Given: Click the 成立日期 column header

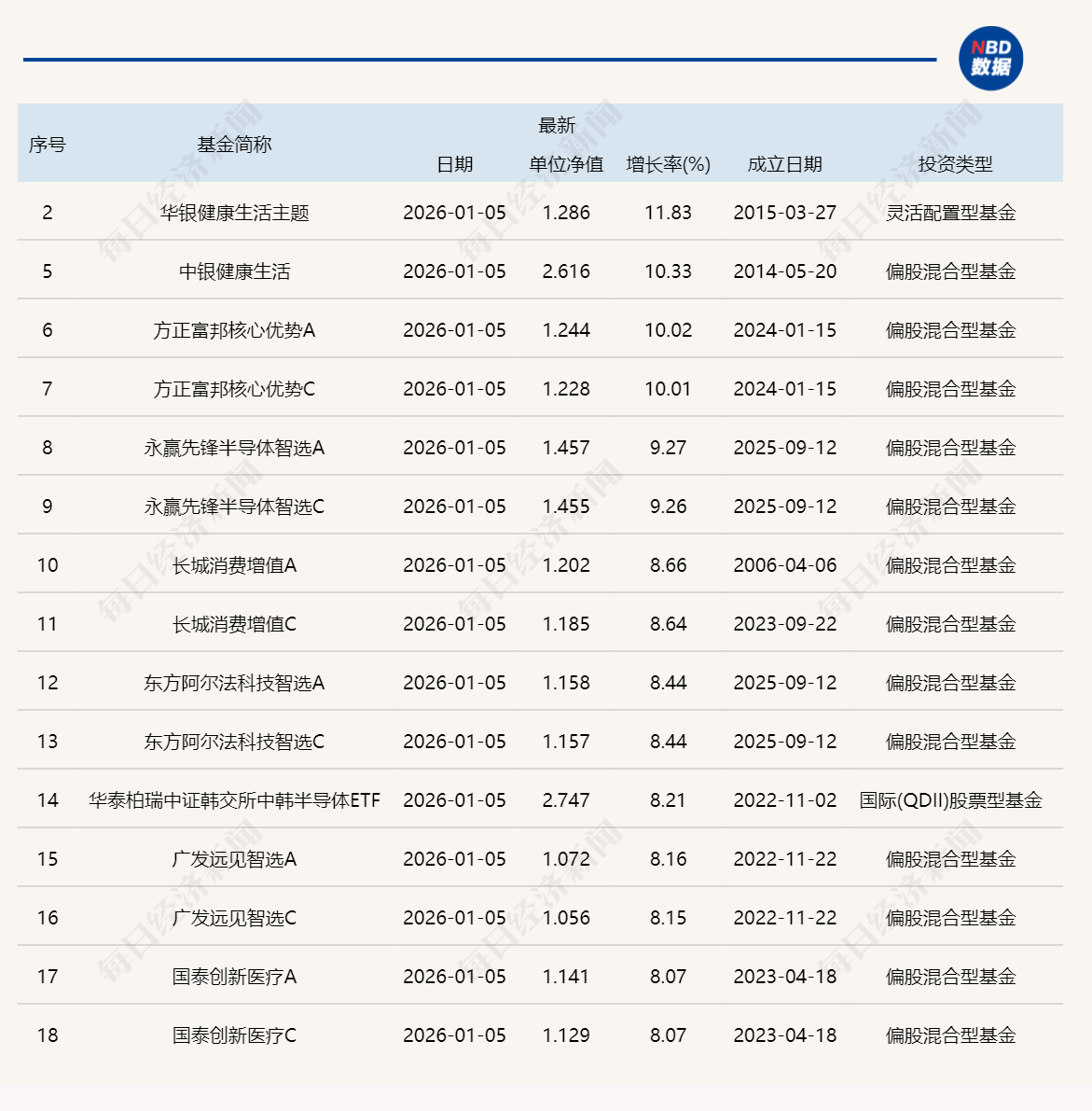Looking at the screenshot, I should pos(784,165).
